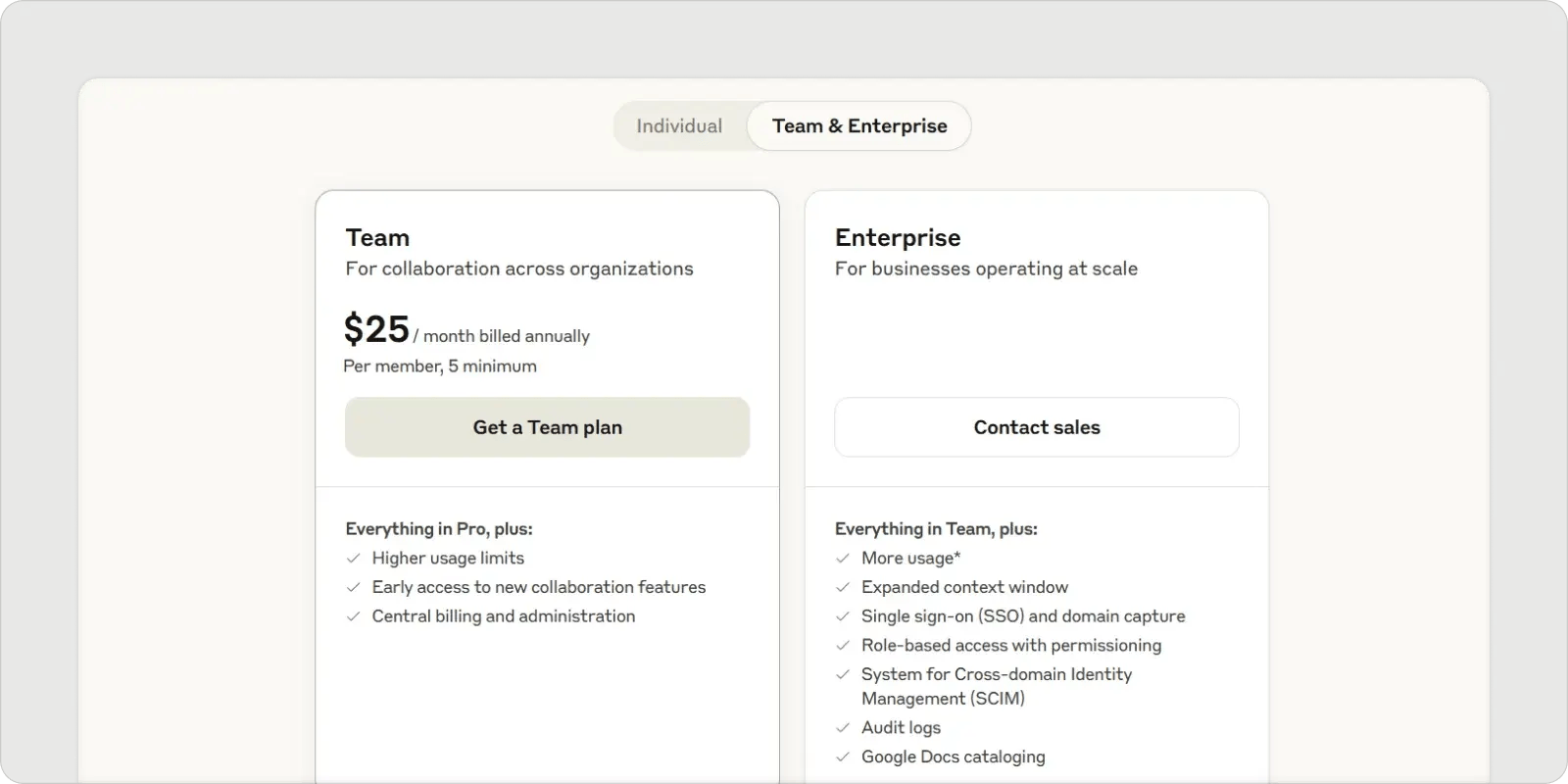
Task: Click the 'More usage*' feature
Action: click(x=910, y=559)
